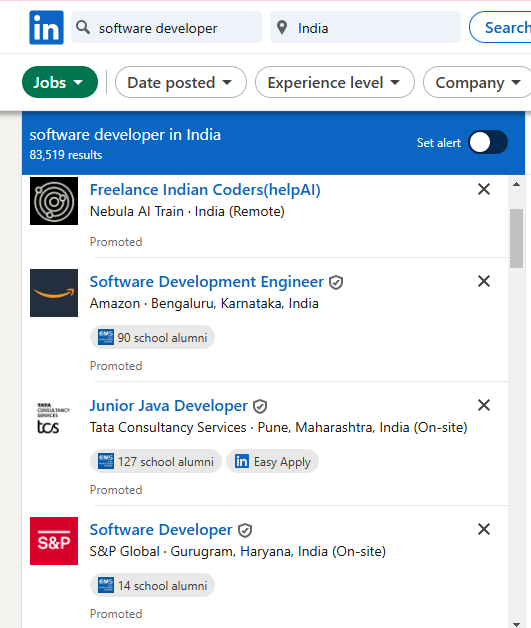531x628 pixels.
Task: Open Freelance Indian Coders(helpAI) job
Action: [x=205, y=190]
